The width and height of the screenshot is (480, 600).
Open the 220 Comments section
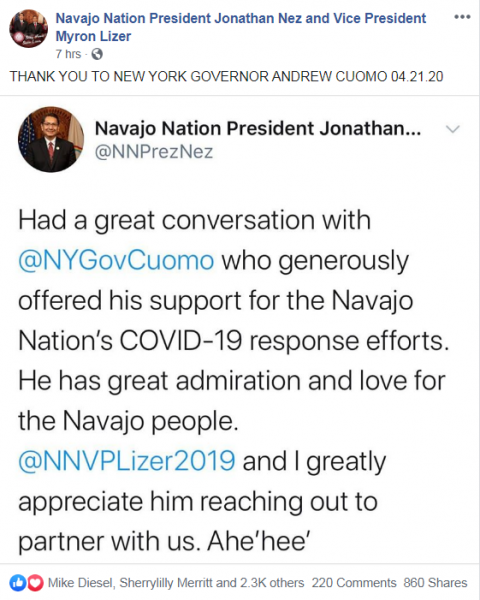(x=354, y=583)
